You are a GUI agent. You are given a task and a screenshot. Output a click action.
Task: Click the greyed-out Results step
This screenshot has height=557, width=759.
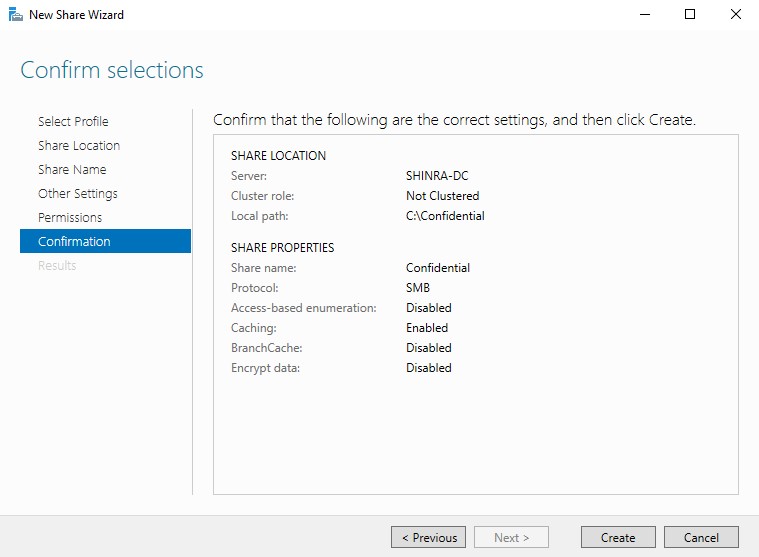pos(57,265)
